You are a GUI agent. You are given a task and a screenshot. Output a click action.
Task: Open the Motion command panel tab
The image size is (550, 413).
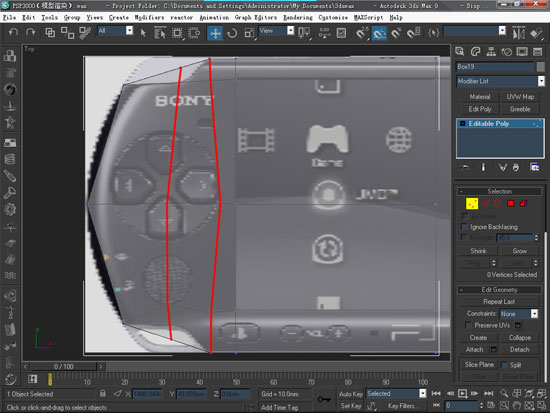(x=507, y=52)
